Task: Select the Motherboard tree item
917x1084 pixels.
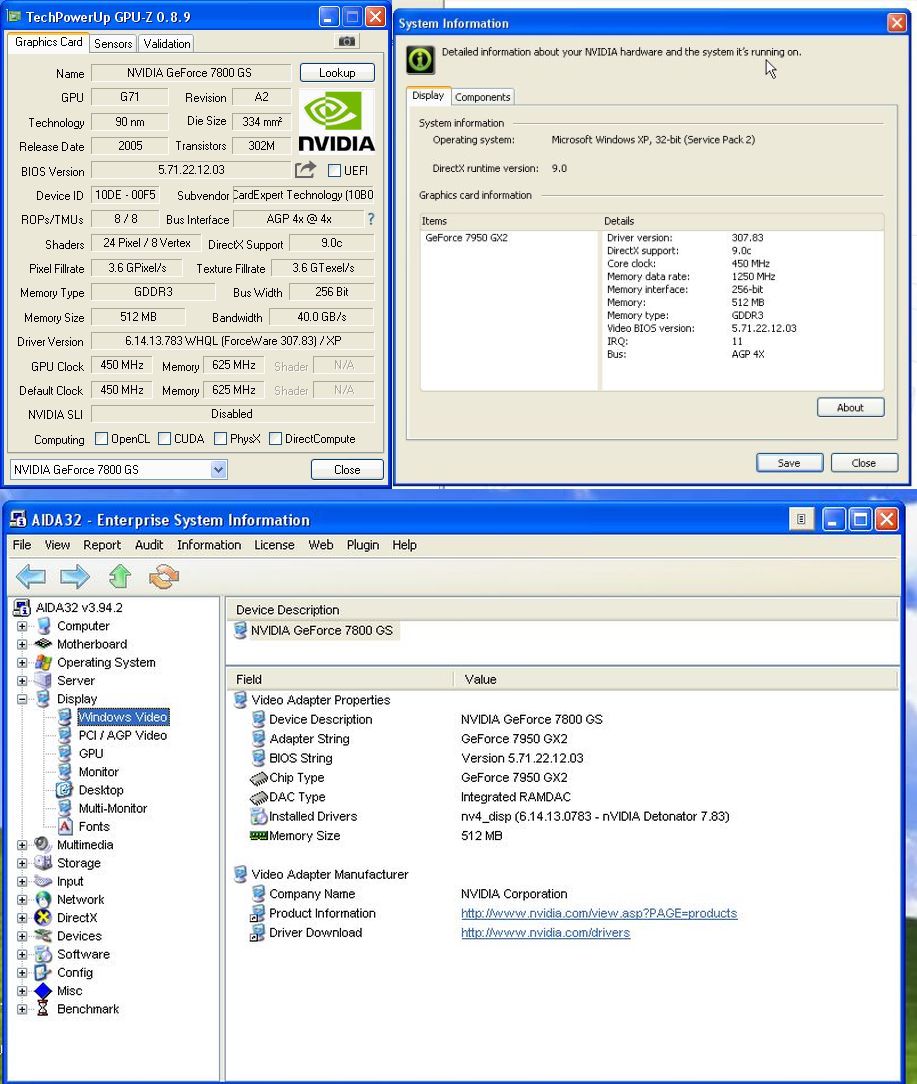Action: point(92,644)
